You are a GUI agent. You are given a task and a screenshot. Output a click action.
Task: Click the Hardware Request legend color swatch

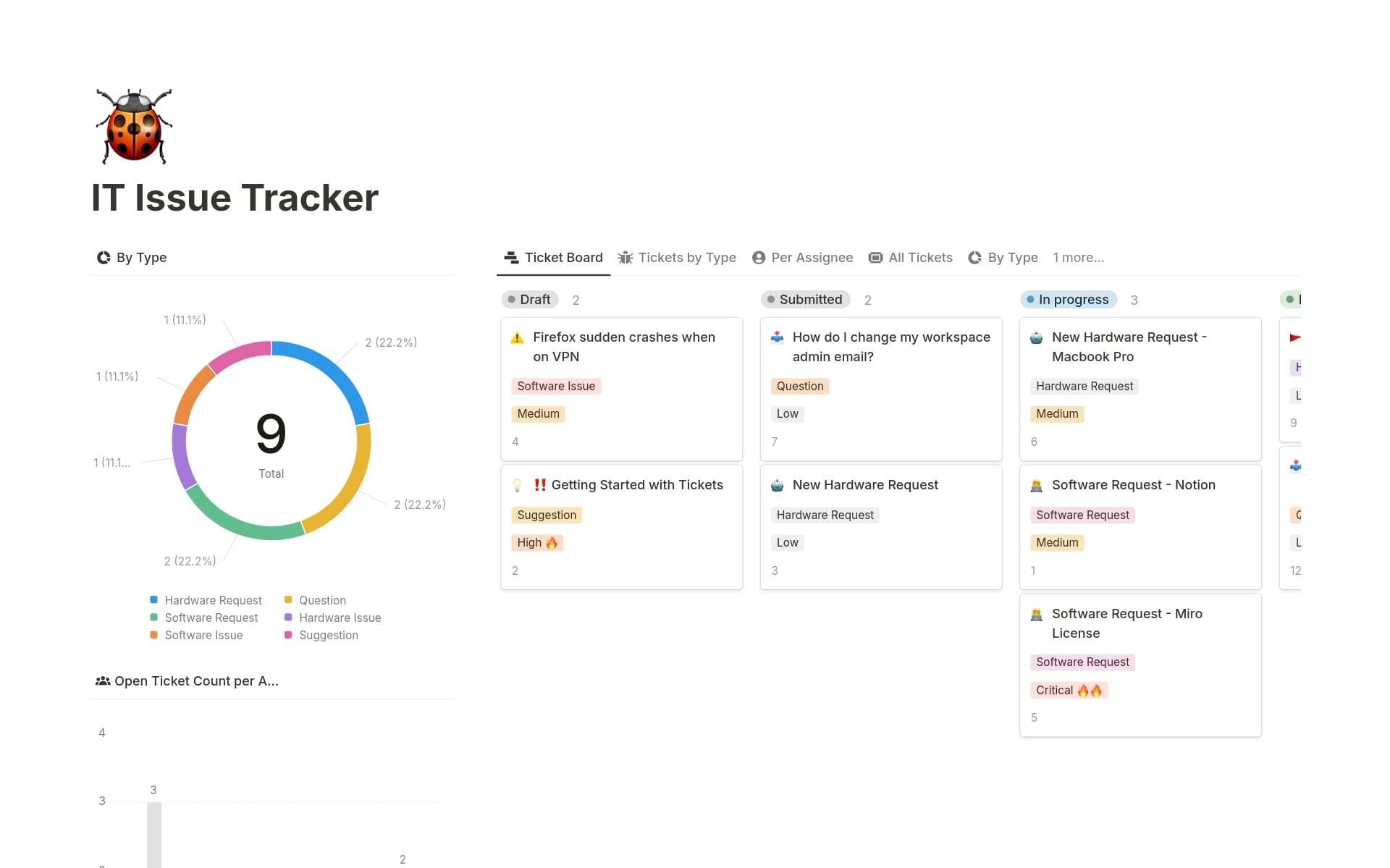(x=153, y=600)
